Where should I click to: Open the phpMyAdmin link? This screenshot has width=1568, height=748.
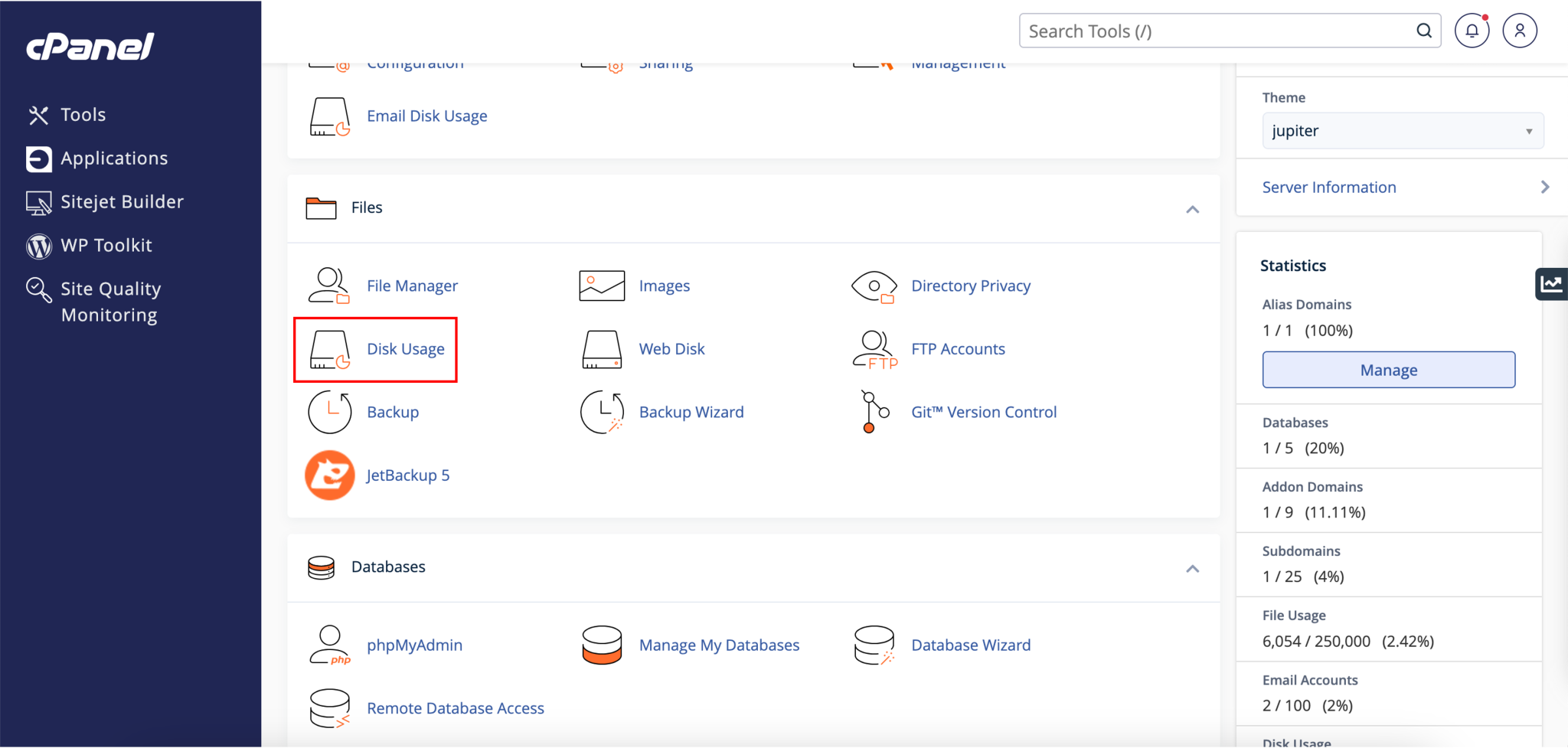414,645
